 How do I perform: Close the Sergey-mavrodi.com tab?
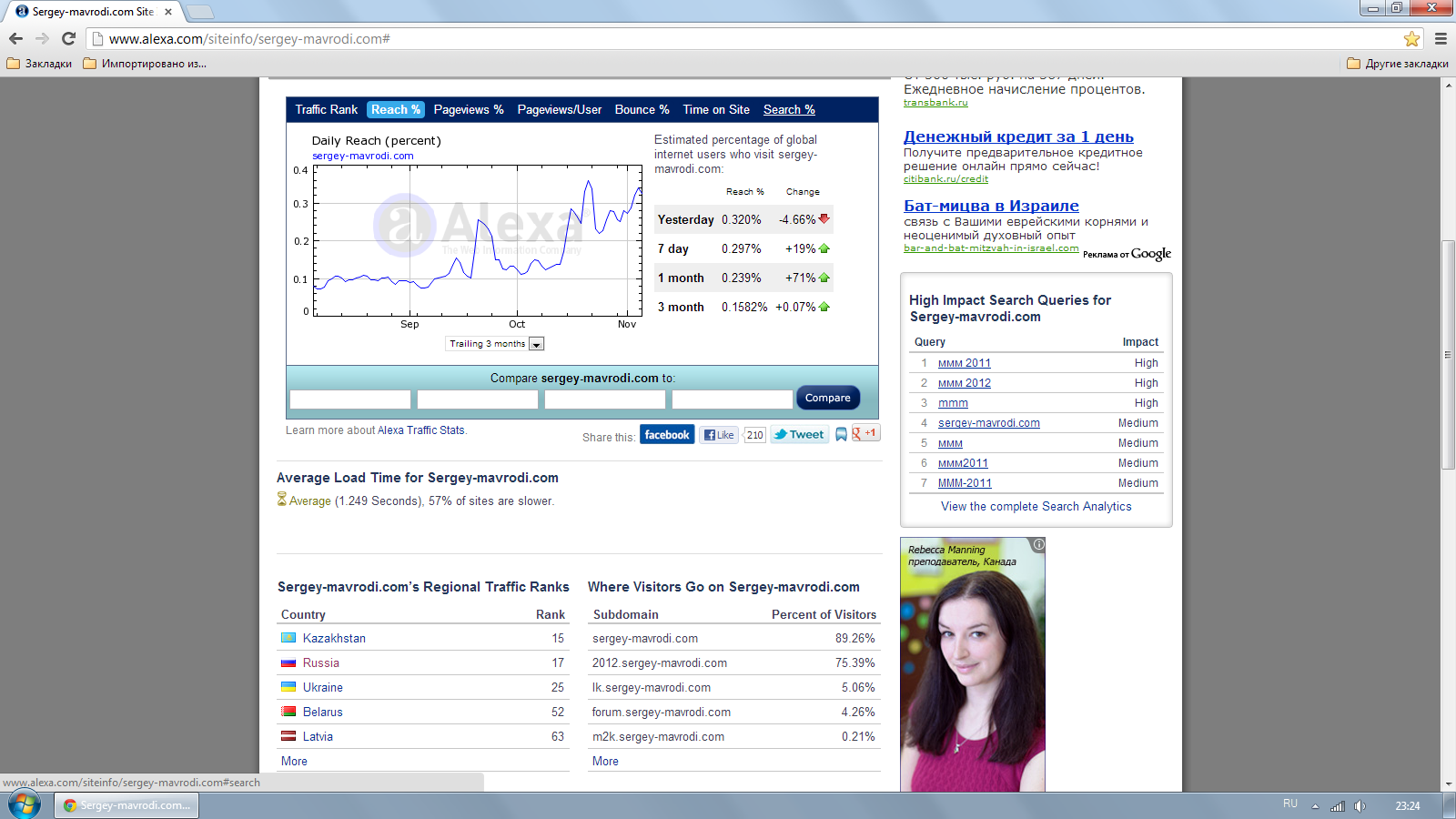[x=168, y=12]
